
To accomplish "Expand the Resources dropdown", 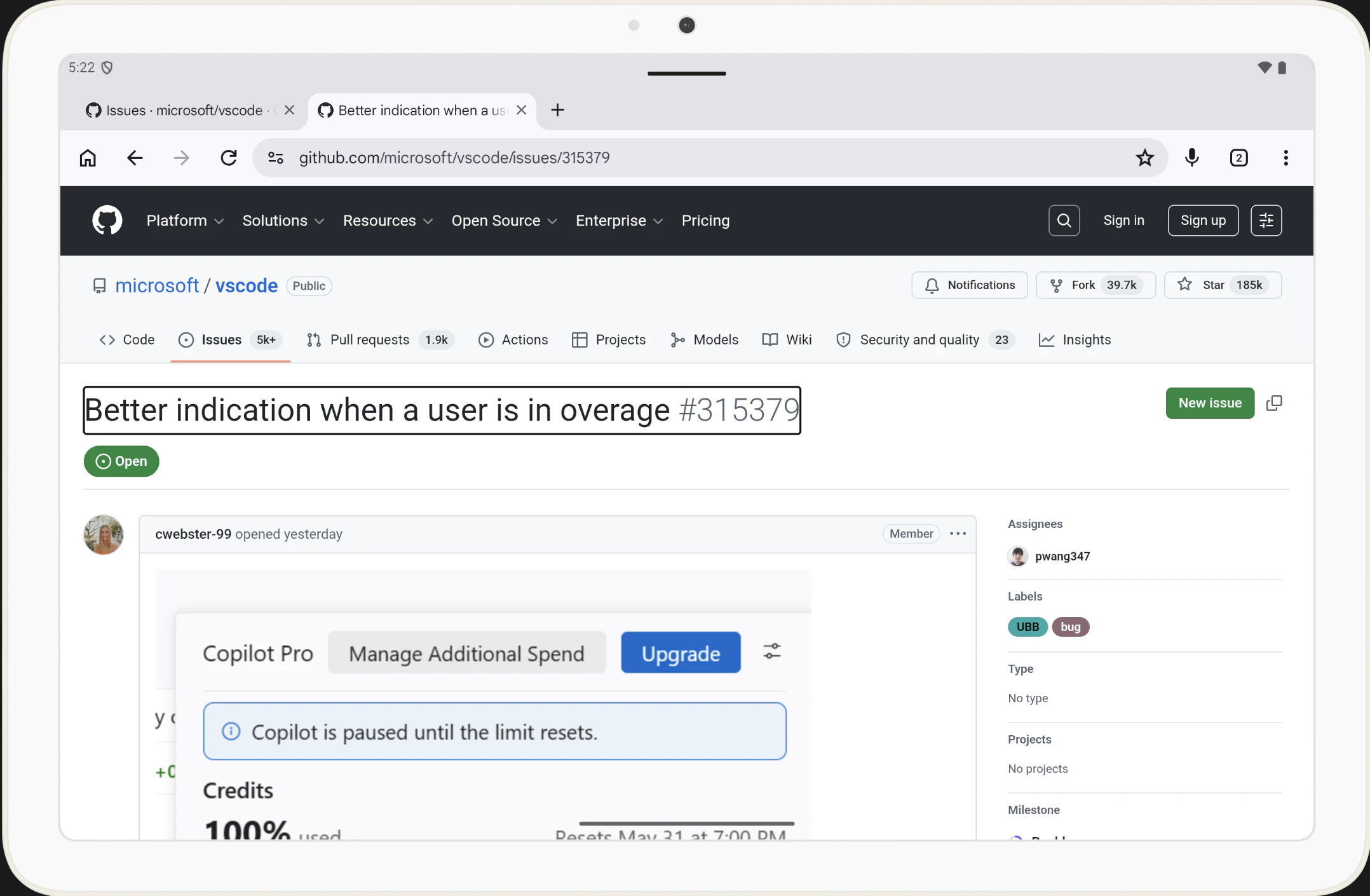I will (388, 221).
